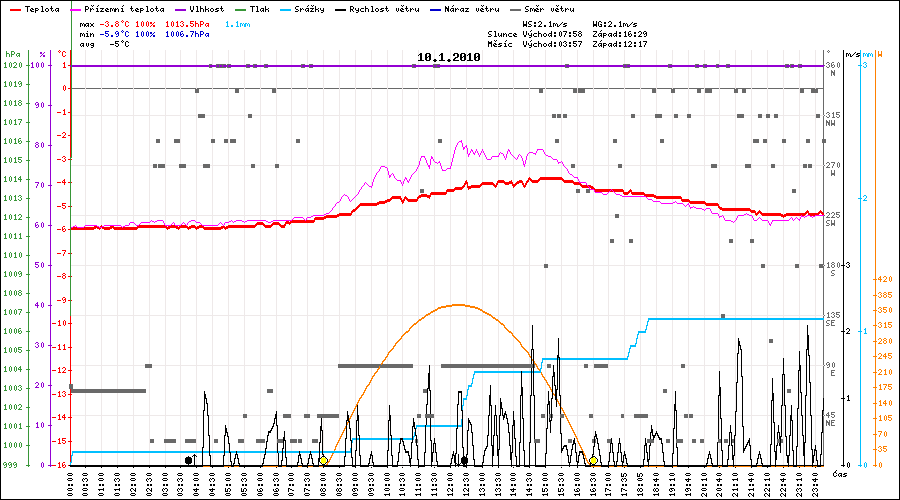
Task: Click the green Tlak legend line
Action: pos(237,9)
